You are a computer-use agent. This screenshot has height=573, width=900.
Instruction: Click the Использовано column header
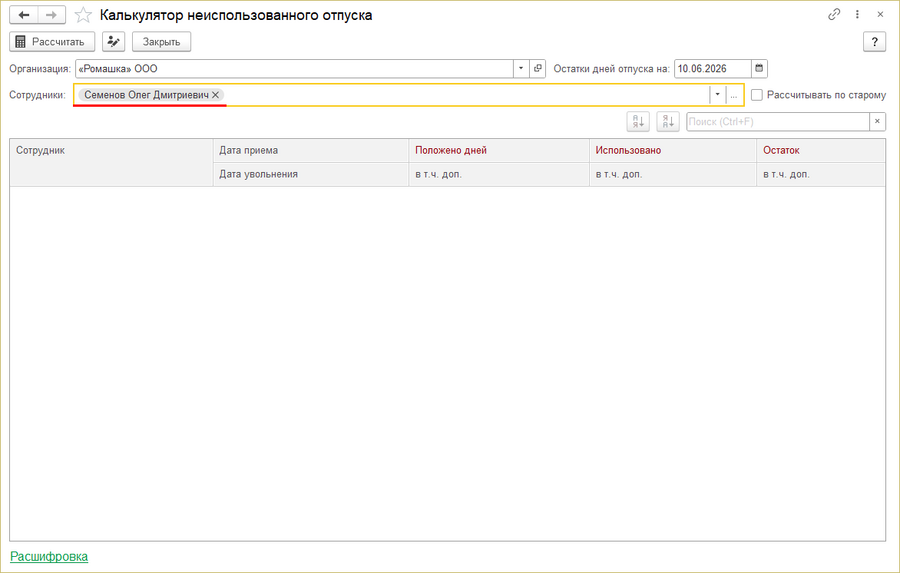coord(673,150)
